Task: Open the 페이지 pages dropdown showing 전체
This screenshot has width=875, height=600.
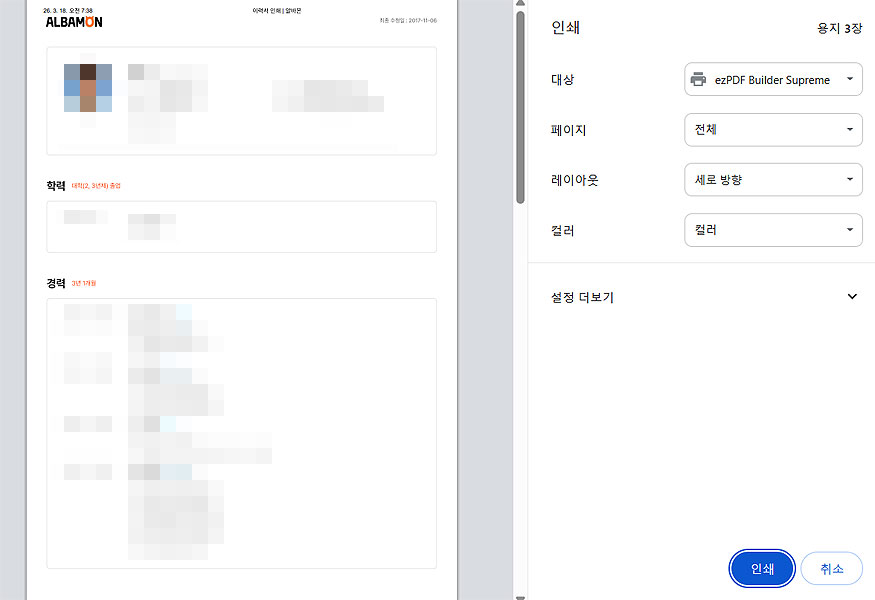Action: point(773,130)
